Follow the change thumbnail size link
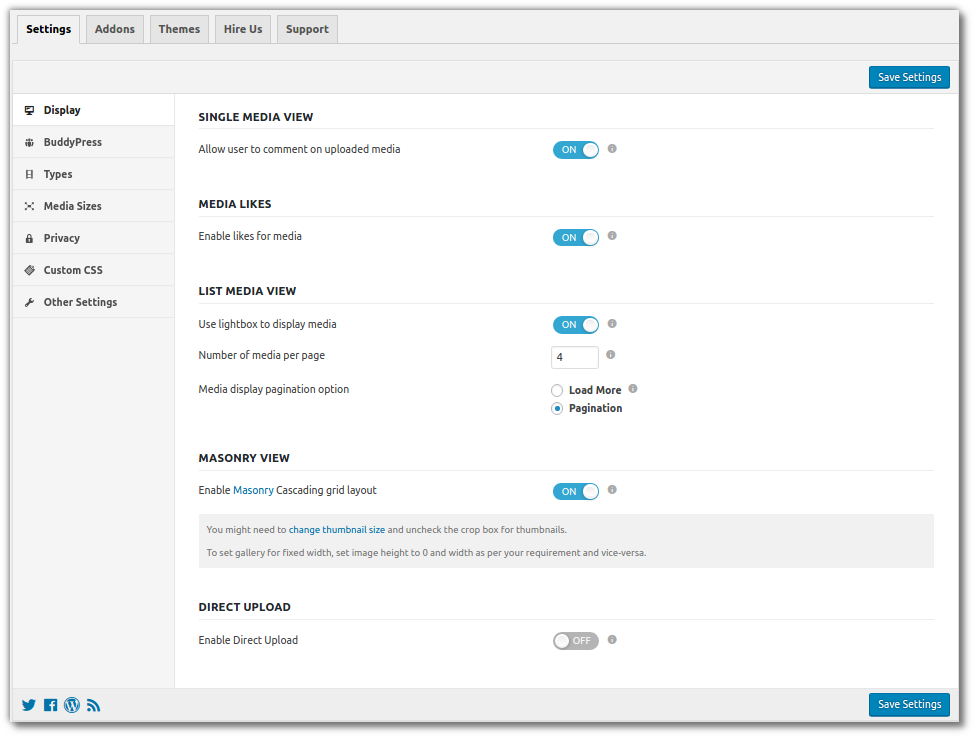This screenshot has width=975, height=738. tap(337, 530)
